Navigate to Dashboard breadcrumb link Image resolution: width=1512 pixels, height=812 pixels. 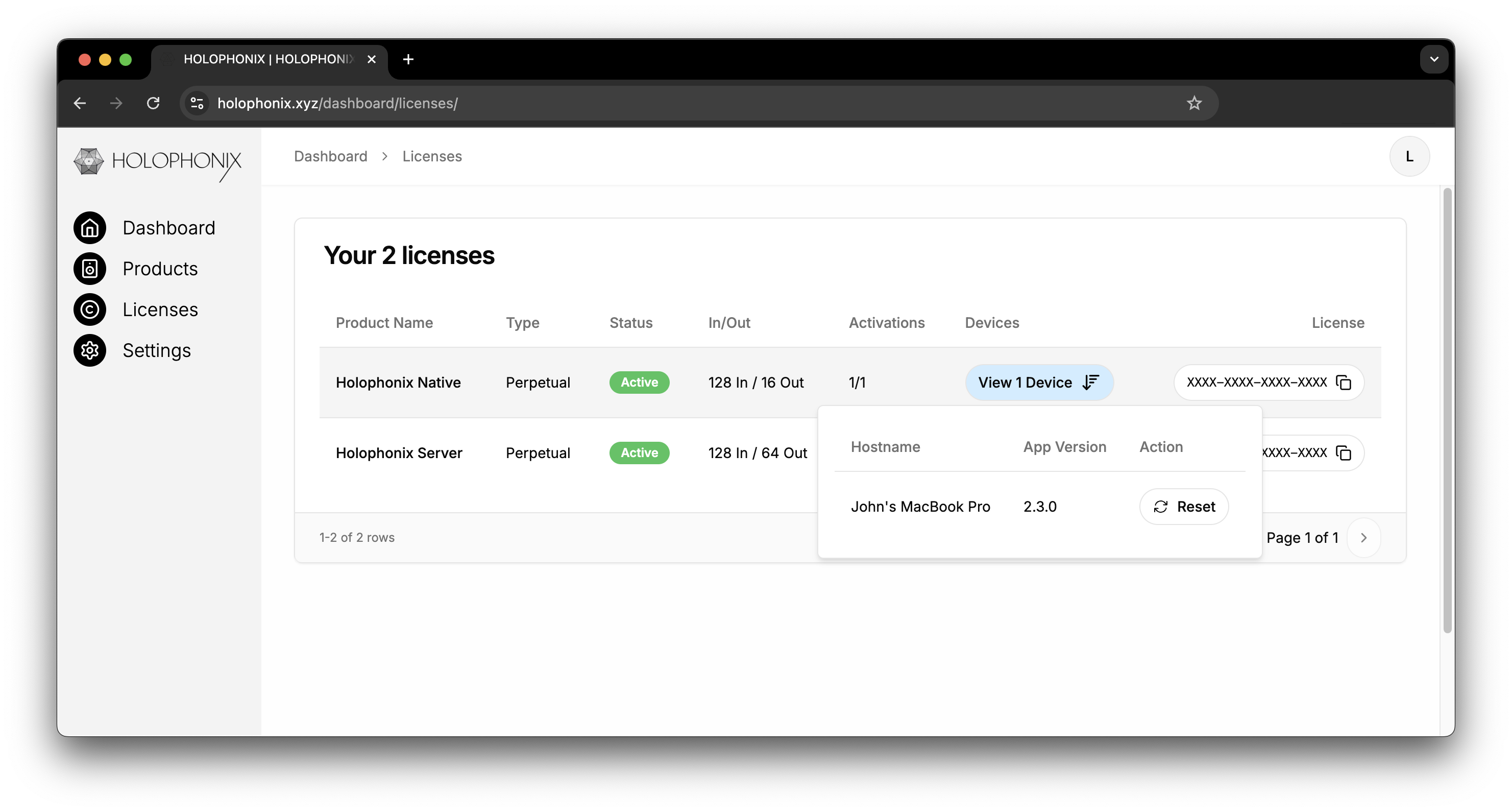[330, 157]
